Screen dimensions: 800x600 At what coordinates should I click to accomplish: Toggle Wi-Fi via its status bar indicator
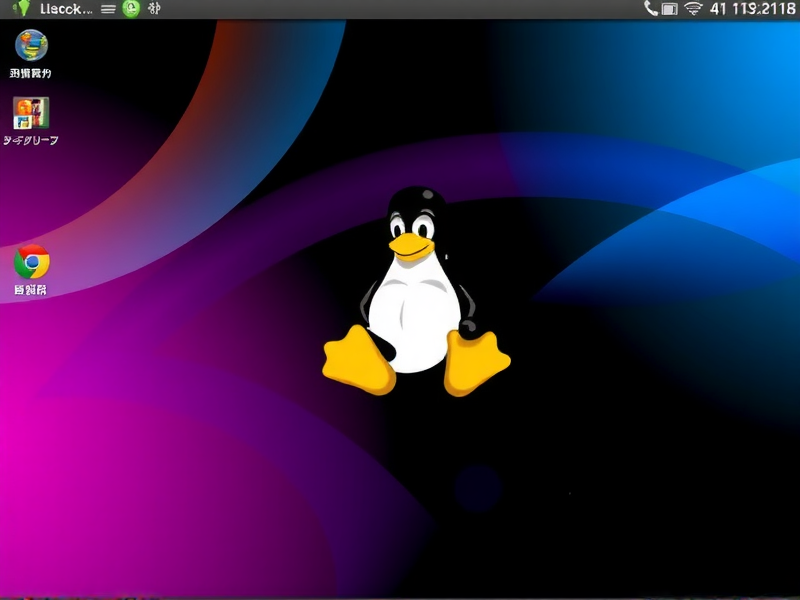(x=695, y=9)
